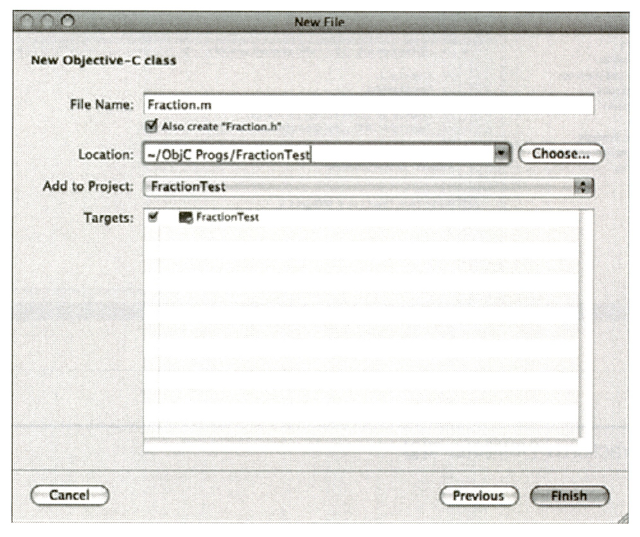Click the File Name text field
The height and width of the screenshot is (537, 640).
tap(367, 105)
